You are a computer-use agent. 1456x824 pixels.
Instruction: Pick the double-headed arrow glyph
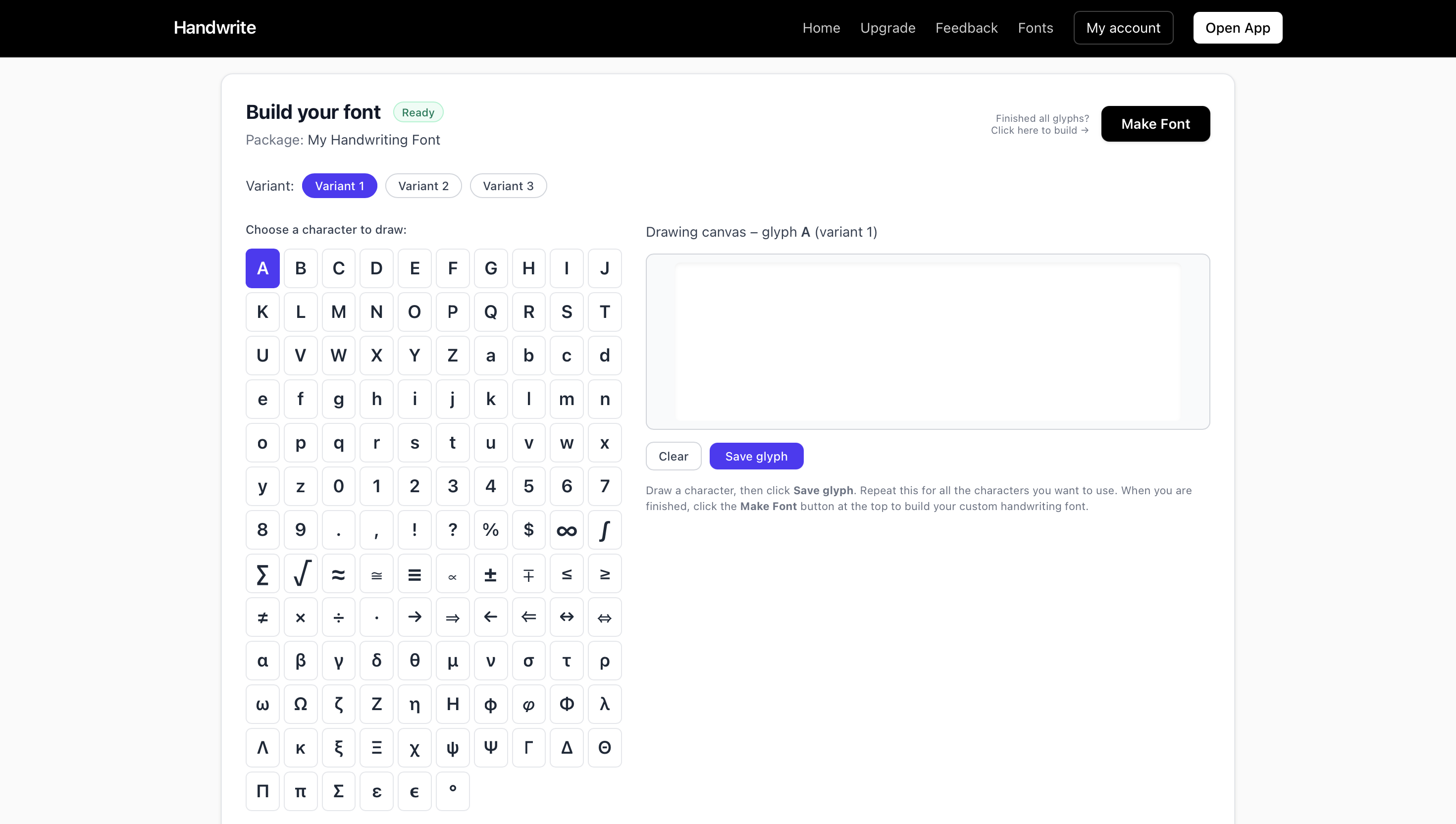pos(567,617)
